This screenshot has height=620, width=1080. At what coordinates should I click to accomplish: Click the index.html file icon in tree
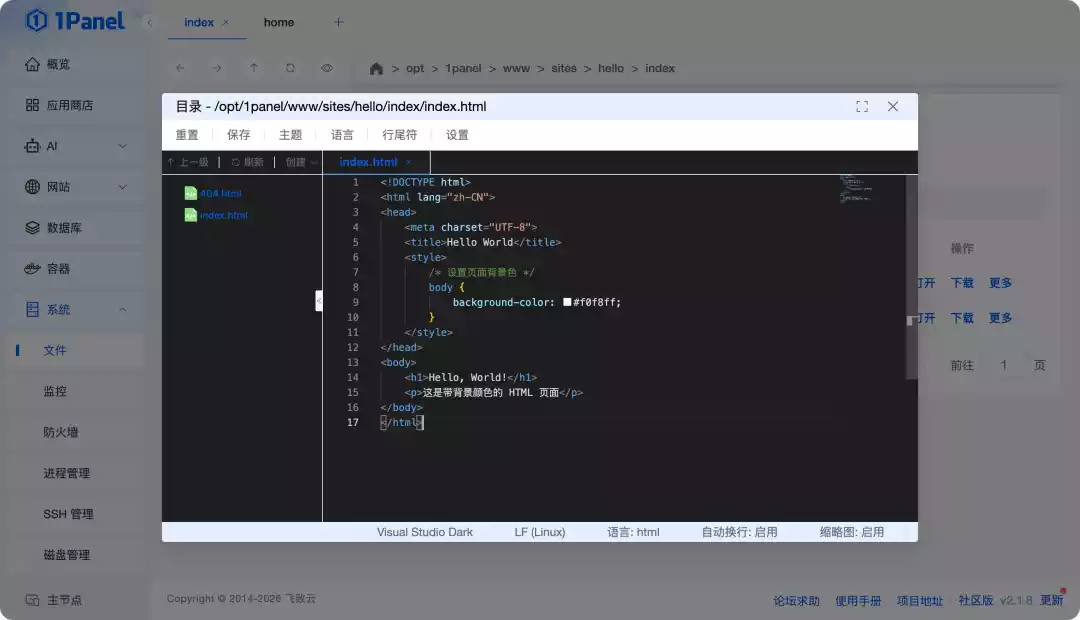click(x=190, y=215)
